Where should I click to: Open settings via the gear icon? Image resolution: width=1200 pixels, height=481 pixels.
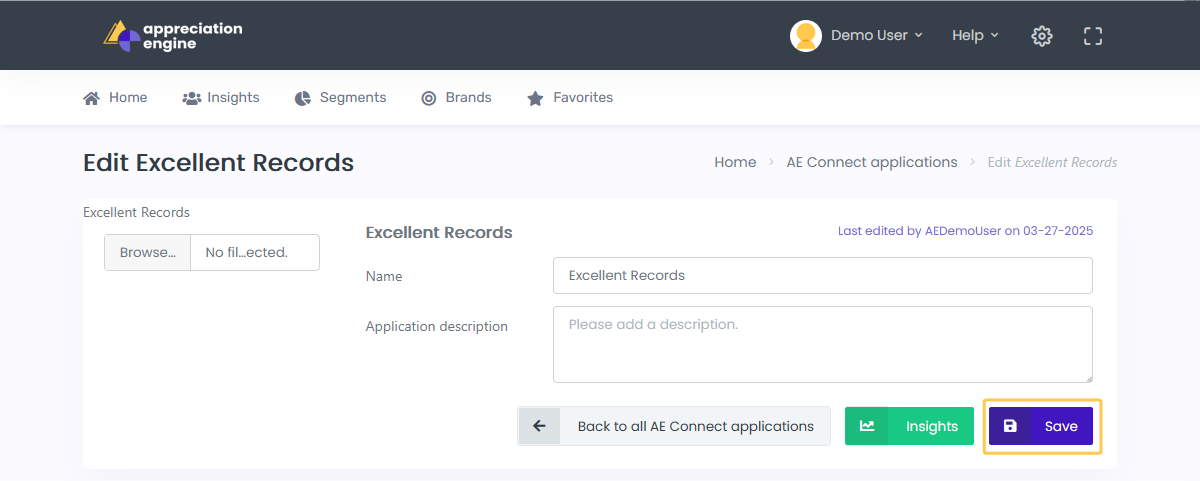click(x=1042, y=36)
